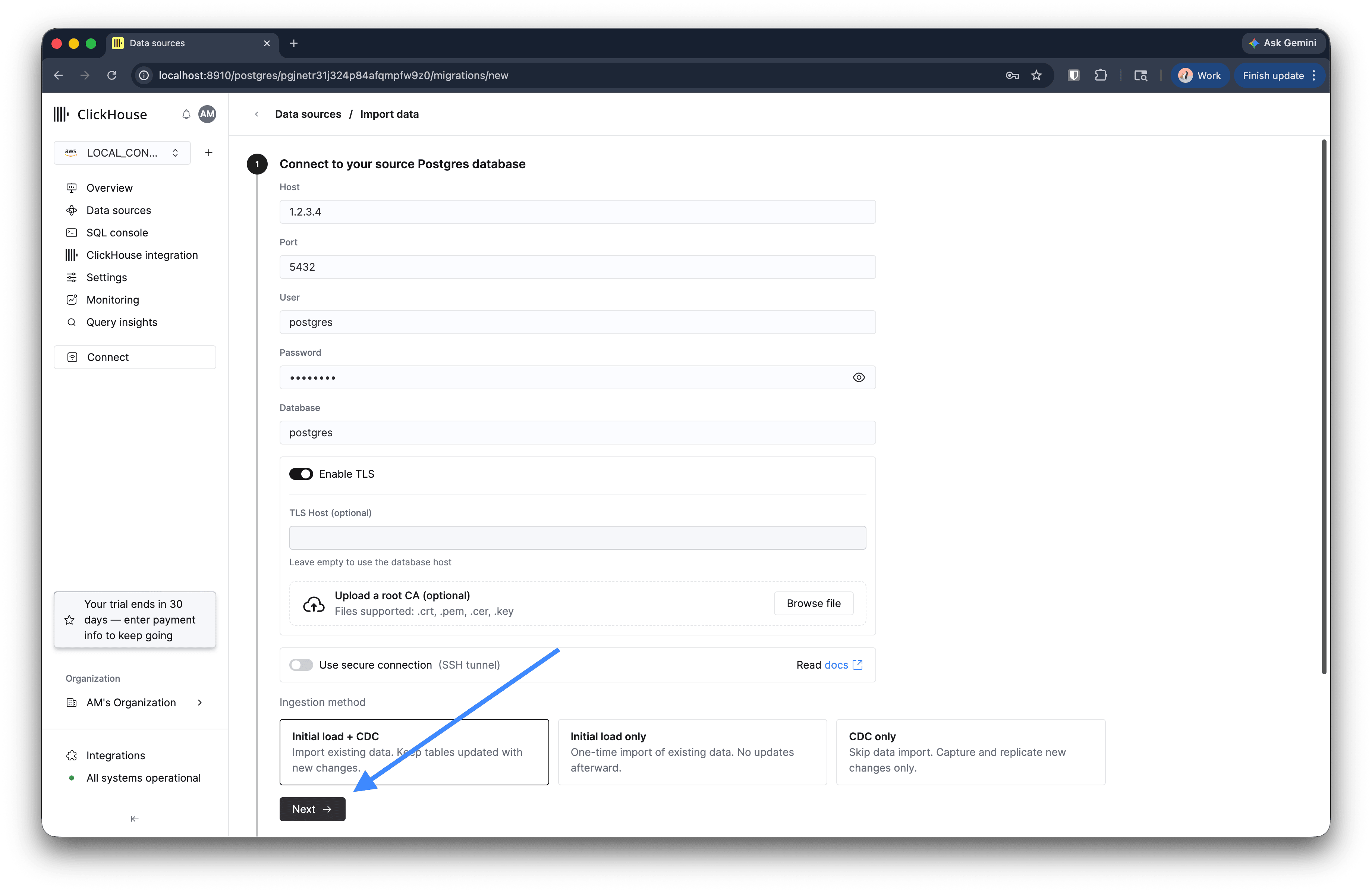
Task: Show the password with the eye icon
Action: (858, 378)
